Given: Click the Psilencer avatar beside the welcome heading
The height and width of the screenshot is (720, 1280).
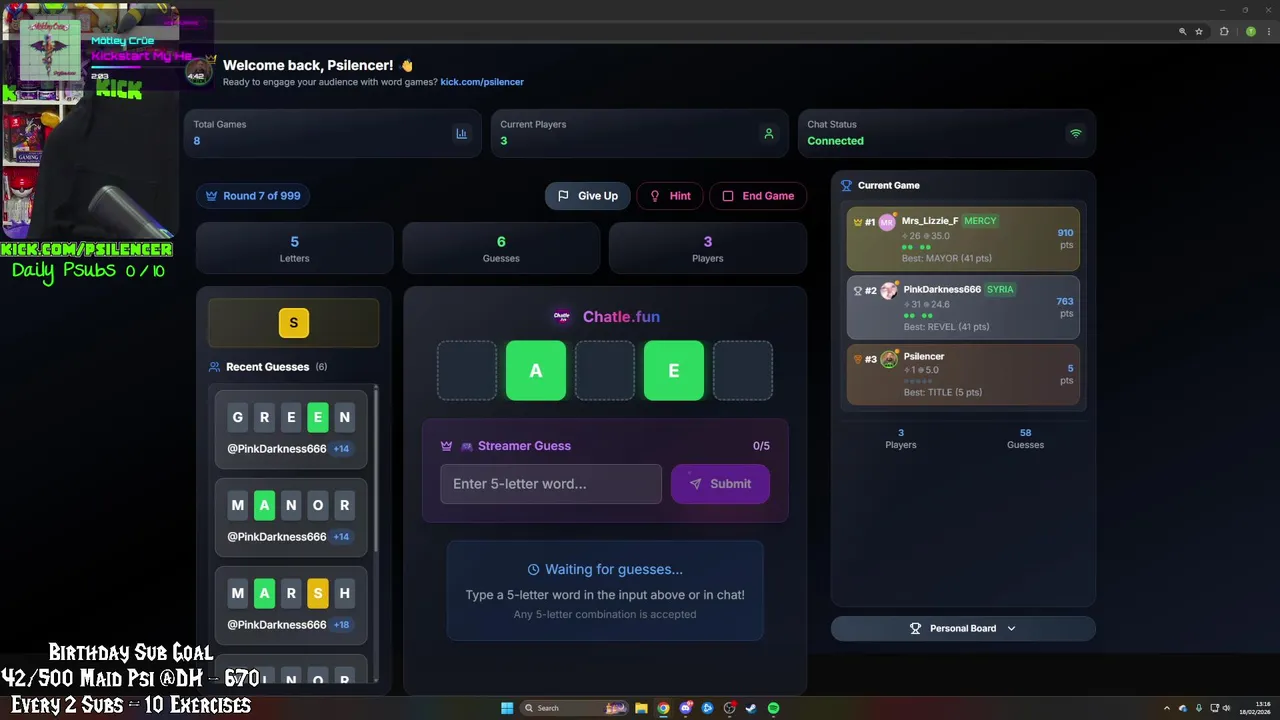Looking at the screenshot, I should (198, 71).
